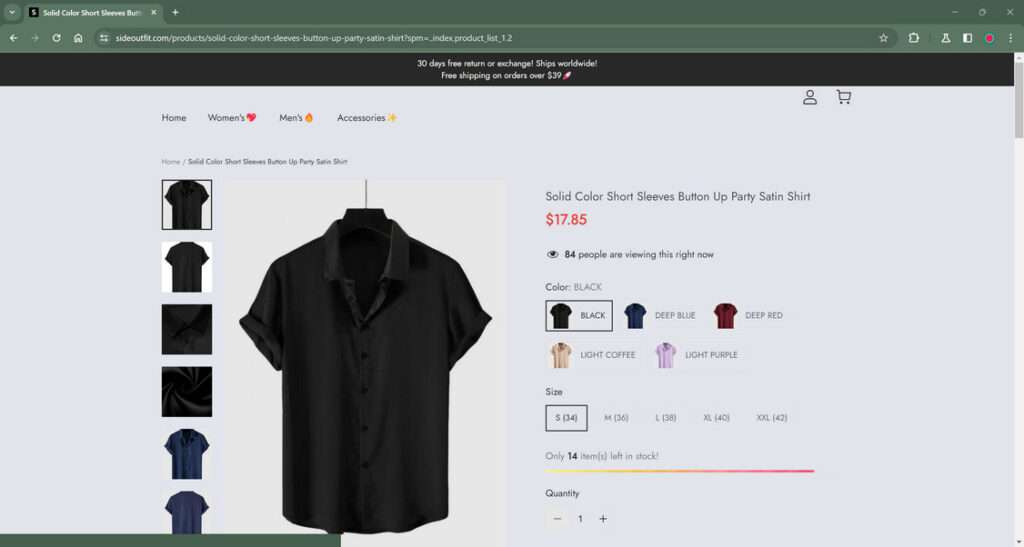Bookmark this page with the star
The height and width of the screenshot is (547, 1024).
884,38
